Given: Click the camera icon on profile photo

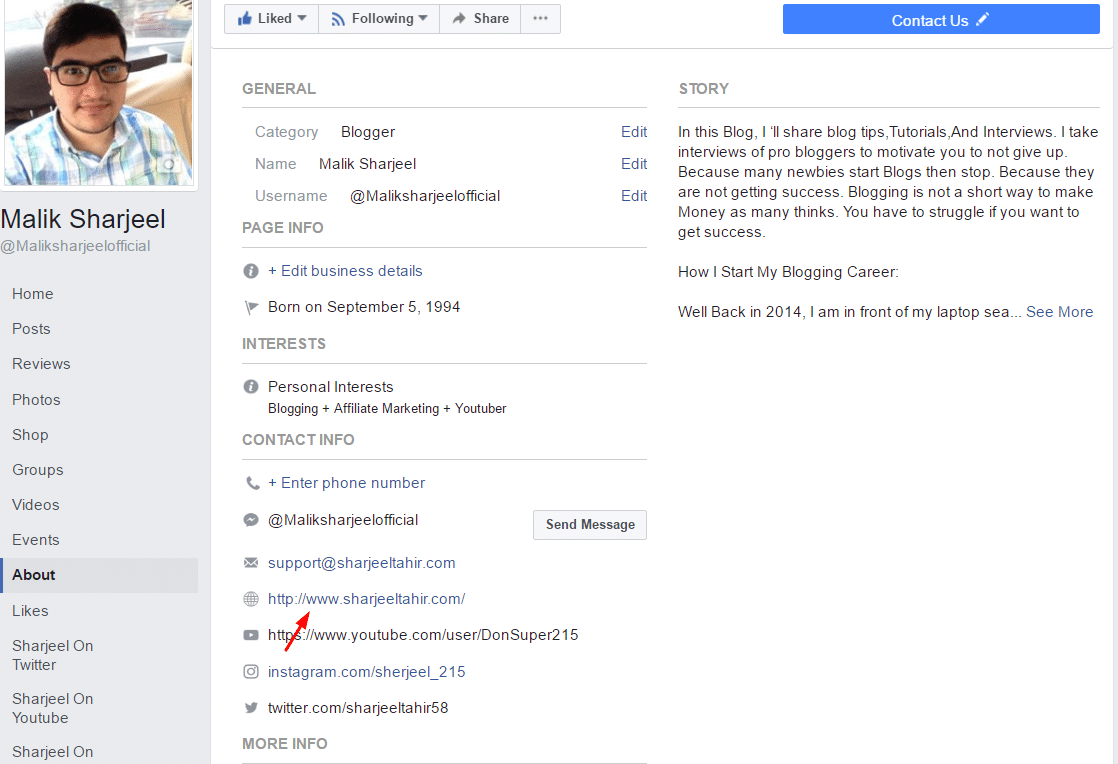Looking at the screenshot, I should tap(169, 165).
